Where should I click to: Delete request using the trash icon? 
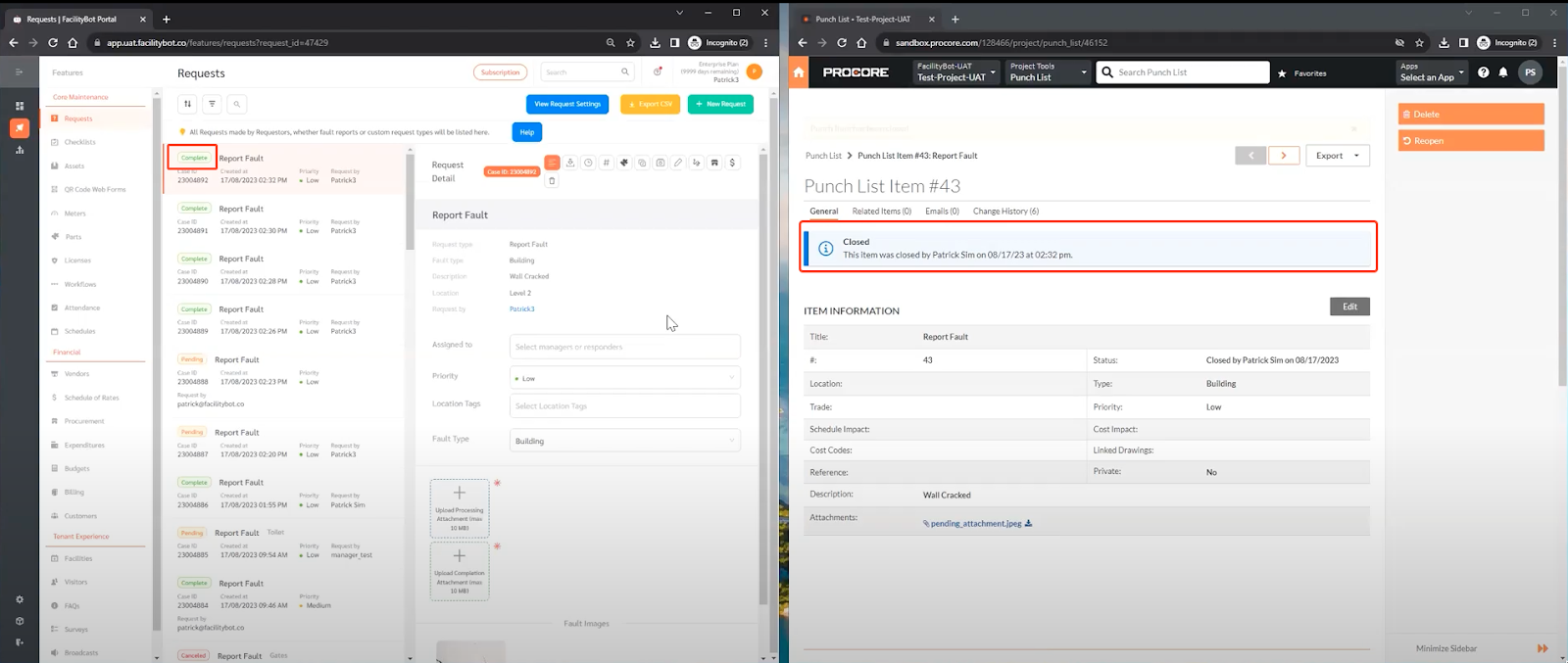coord(552,180)
